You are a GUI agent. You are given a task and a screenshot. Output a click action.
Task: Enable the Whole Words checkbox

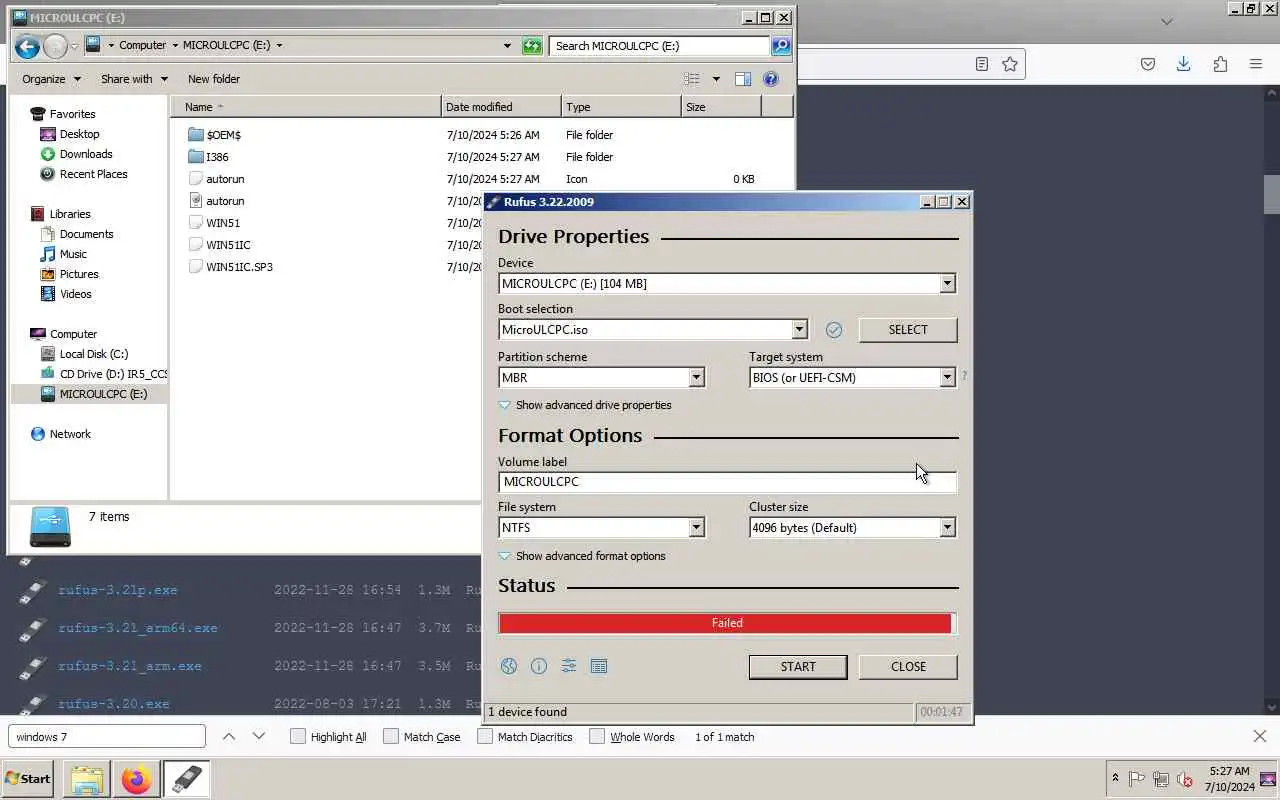tap(597, 737)
